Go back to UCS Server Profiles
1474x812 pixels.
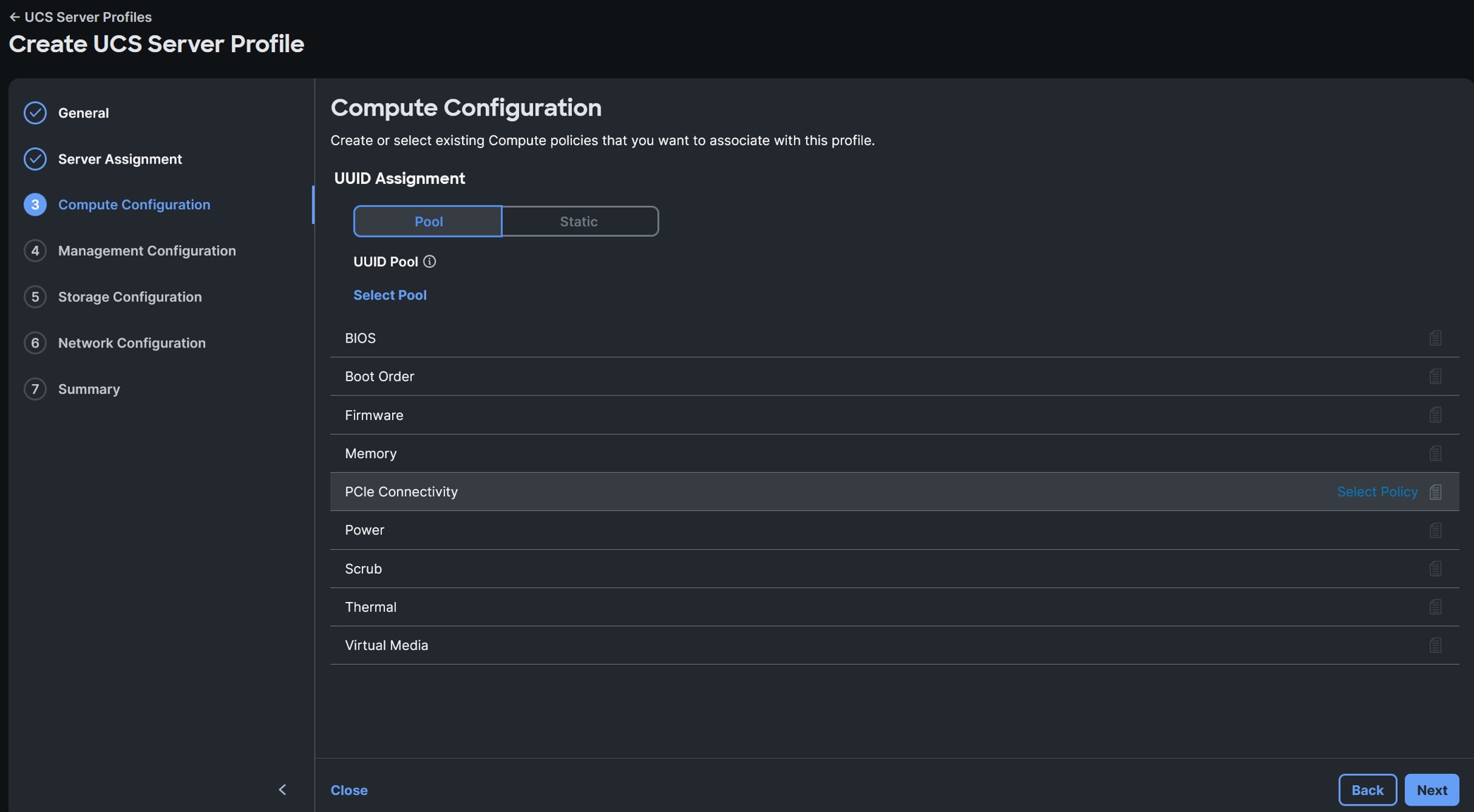(80, 17)
